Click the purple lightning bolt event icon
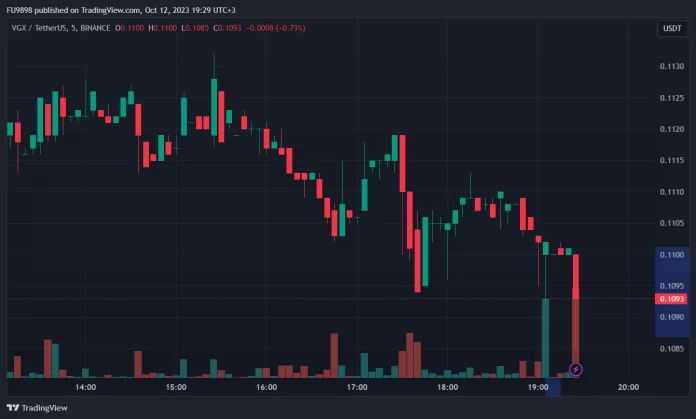This screenshot has width=696, height=419. (x=576, y=369)
